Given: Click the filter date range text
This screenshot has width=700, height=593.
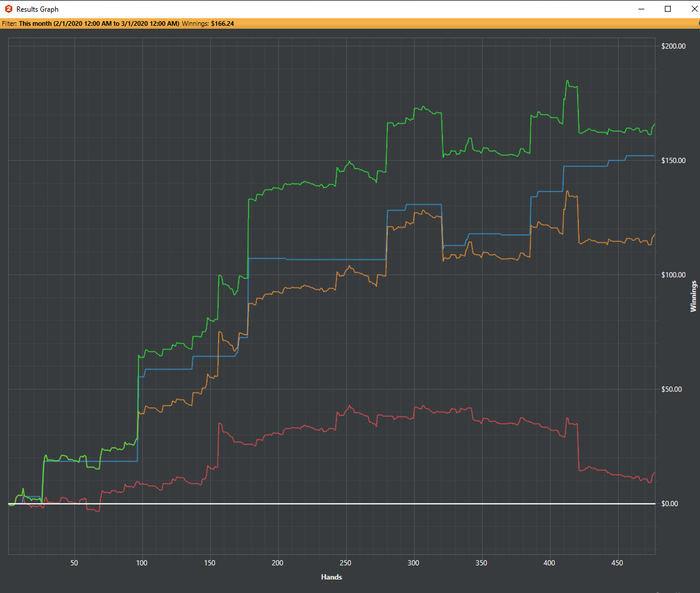Looking at the screenshot, I should [x=99, y=24].
